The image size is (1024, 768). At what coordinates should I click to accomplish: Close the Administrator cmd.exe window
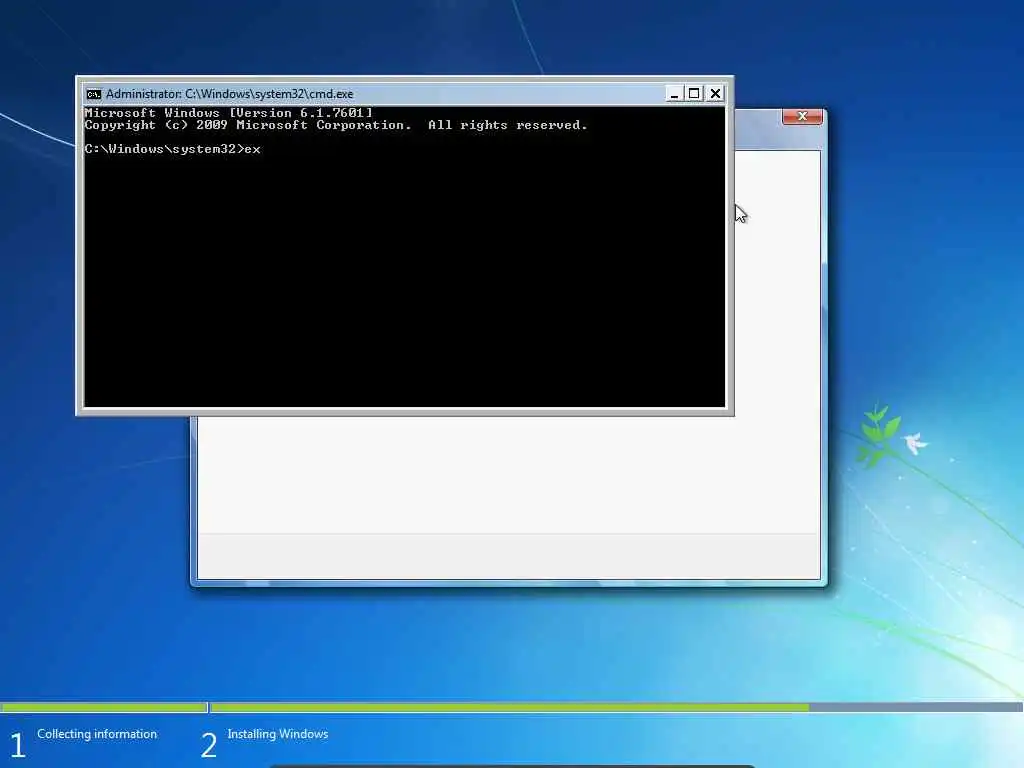pyautogui.click(x=715, y=94)
